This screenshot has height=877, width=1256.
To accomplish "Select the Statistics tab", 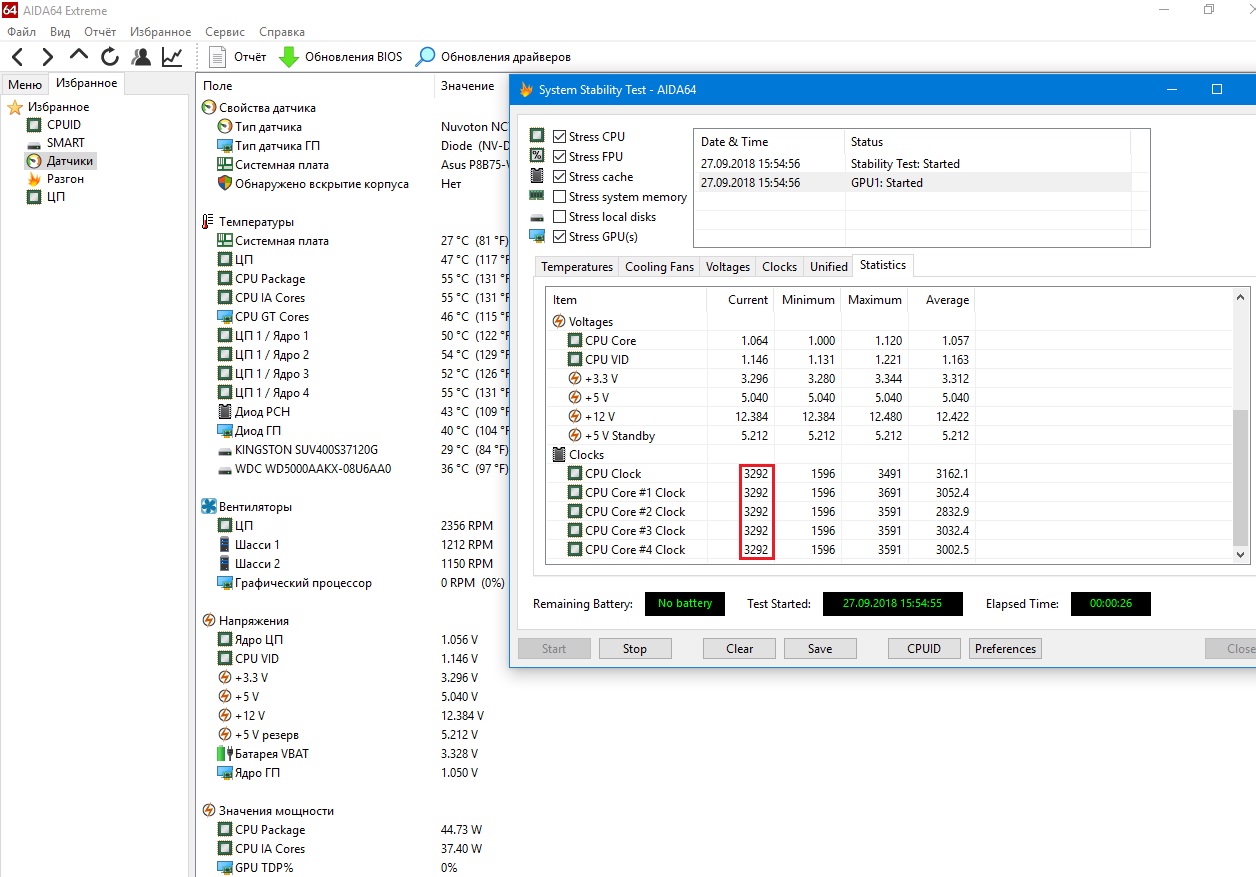I will click(883, 265).
